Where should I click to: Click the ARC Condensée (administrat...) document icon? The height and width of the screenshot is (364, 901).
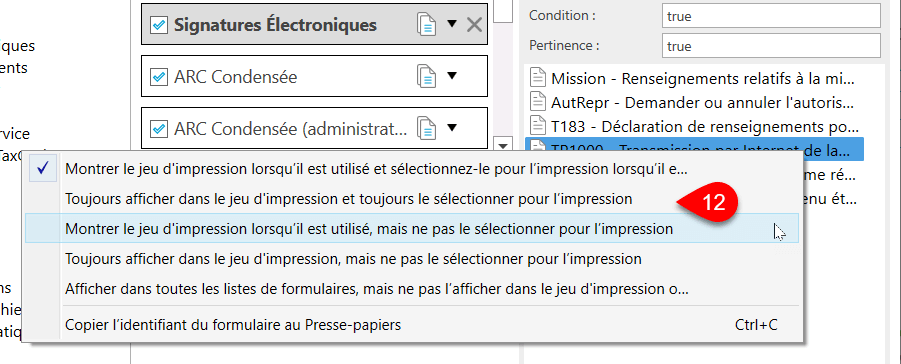(426, 128)
